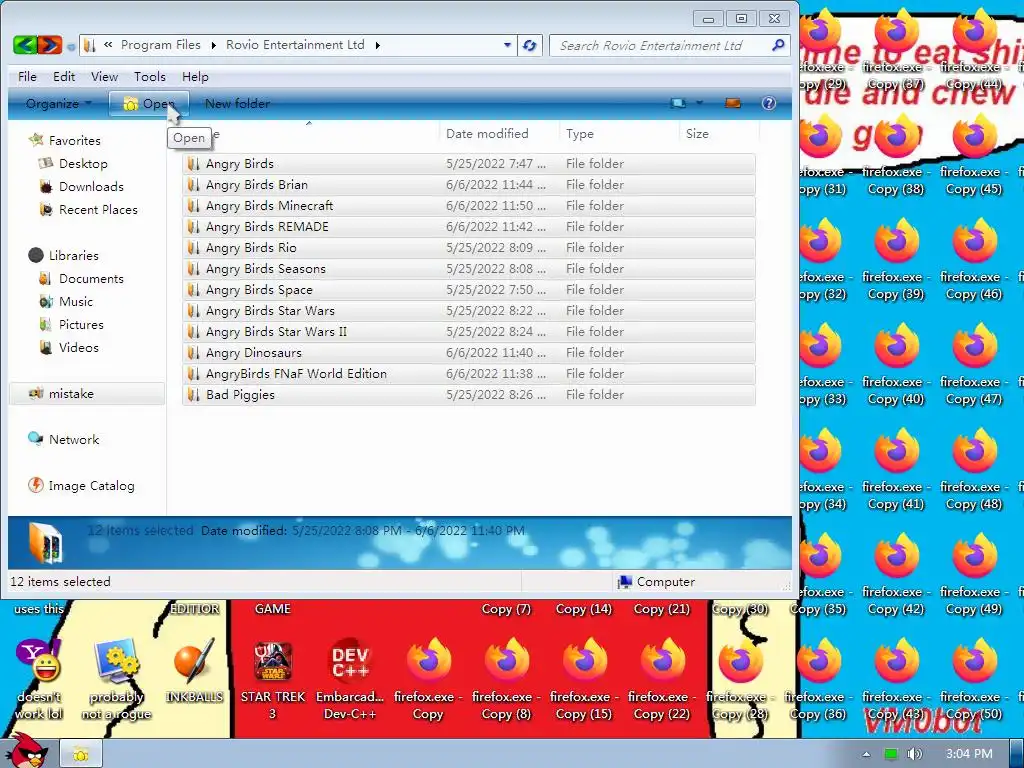Select the Angry Birds Brian folder
The image size is (1024, 768).
(x=469, y=185)
